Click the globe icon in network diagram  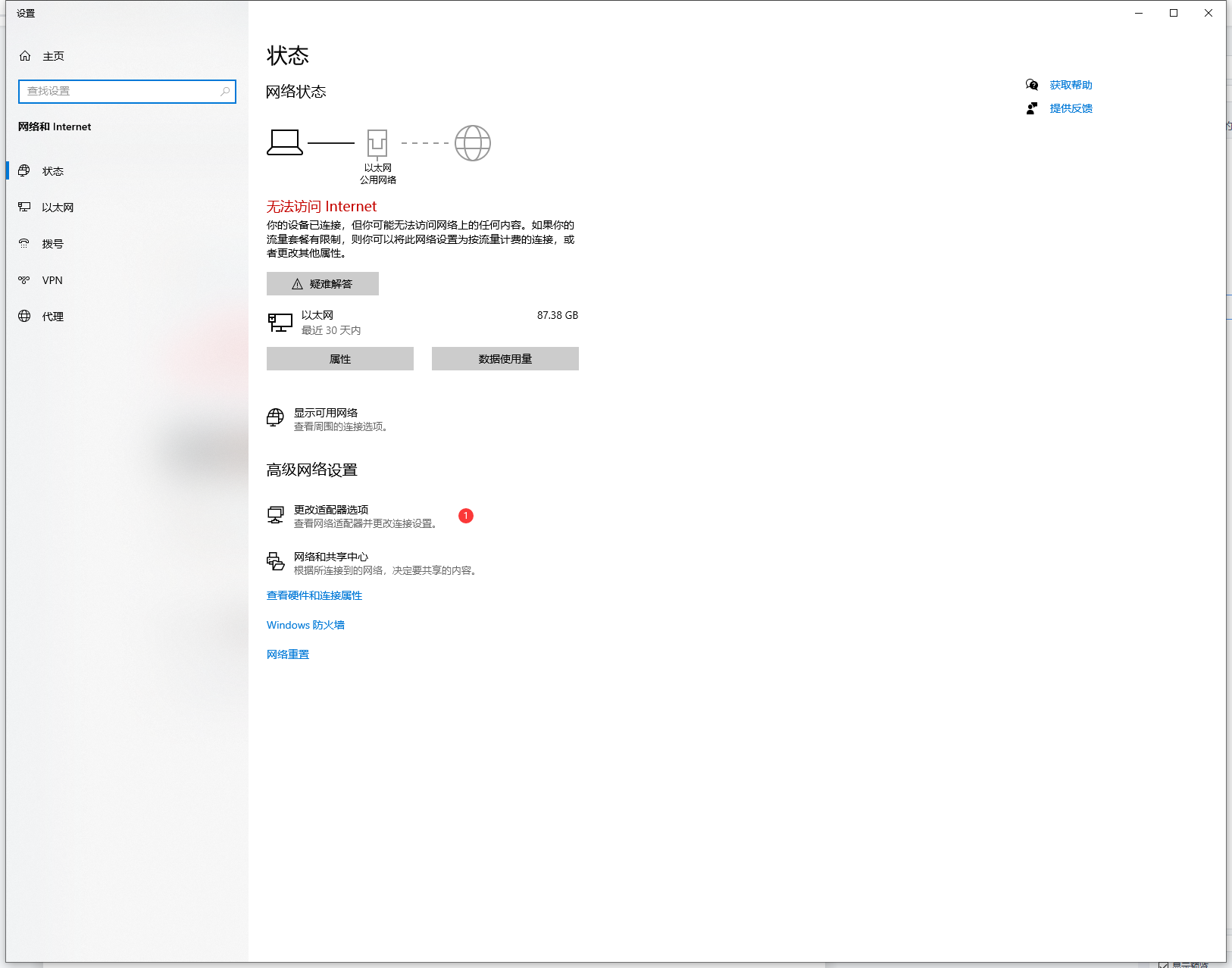(472, 143)
